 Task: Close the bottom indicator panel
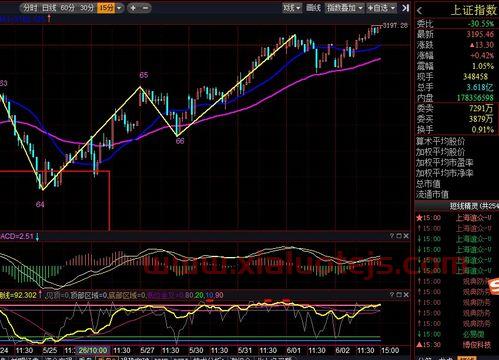[x=406, y=295]
